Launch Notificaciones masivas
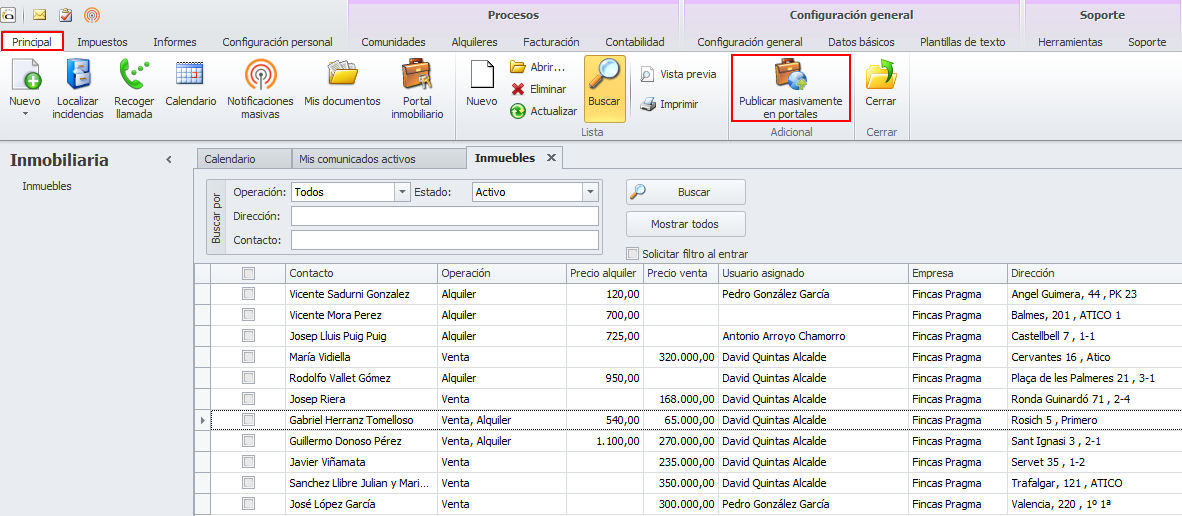 click(x=260, y=77)
